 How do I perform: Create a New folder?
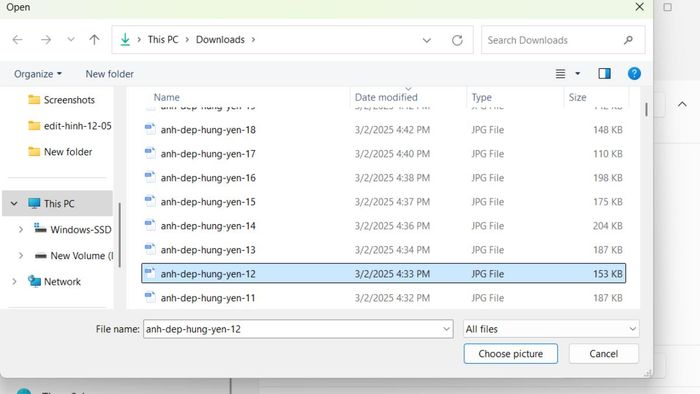[x=109, y=74]
